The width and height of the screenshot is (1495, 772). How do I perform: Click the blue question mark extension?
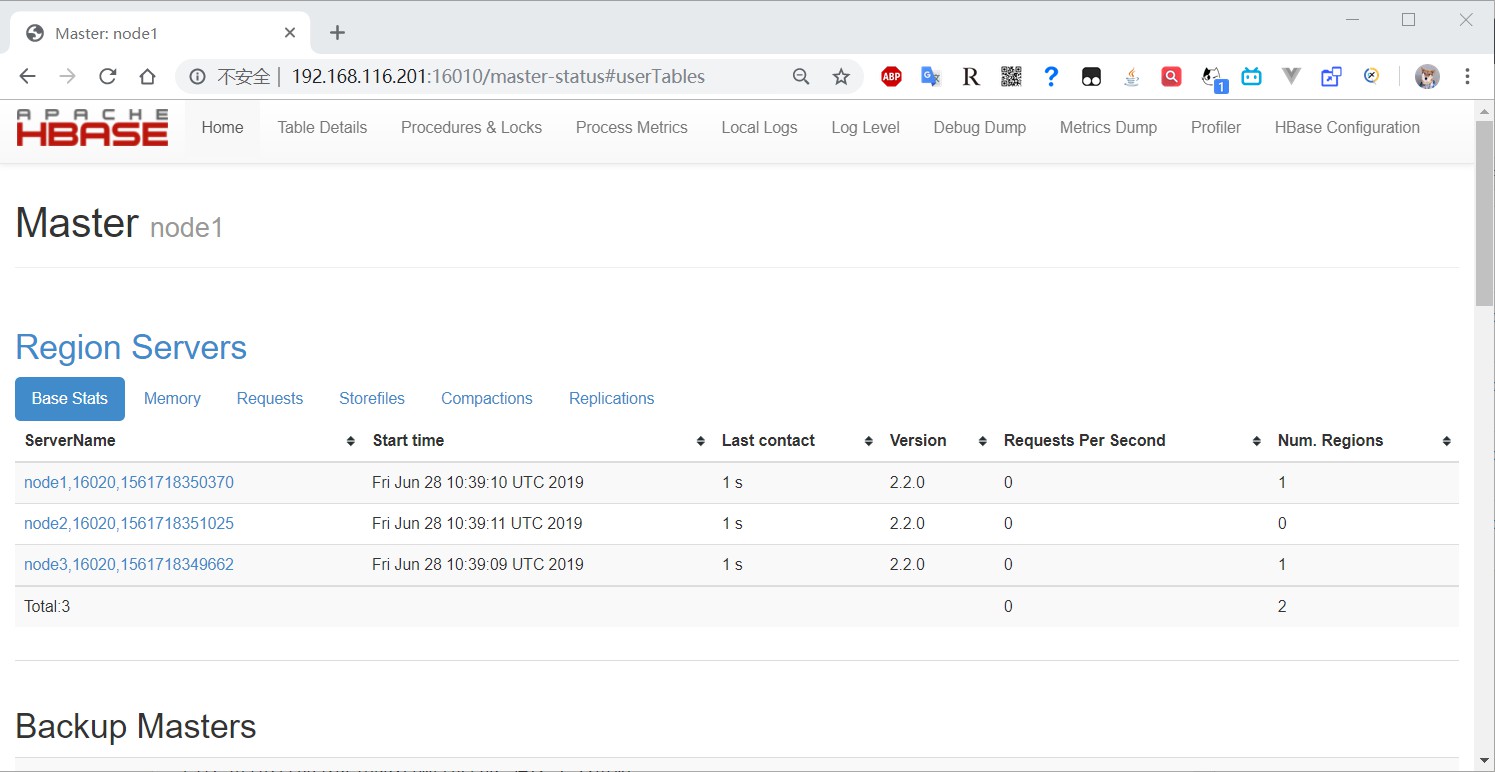tap(1051, 77)
